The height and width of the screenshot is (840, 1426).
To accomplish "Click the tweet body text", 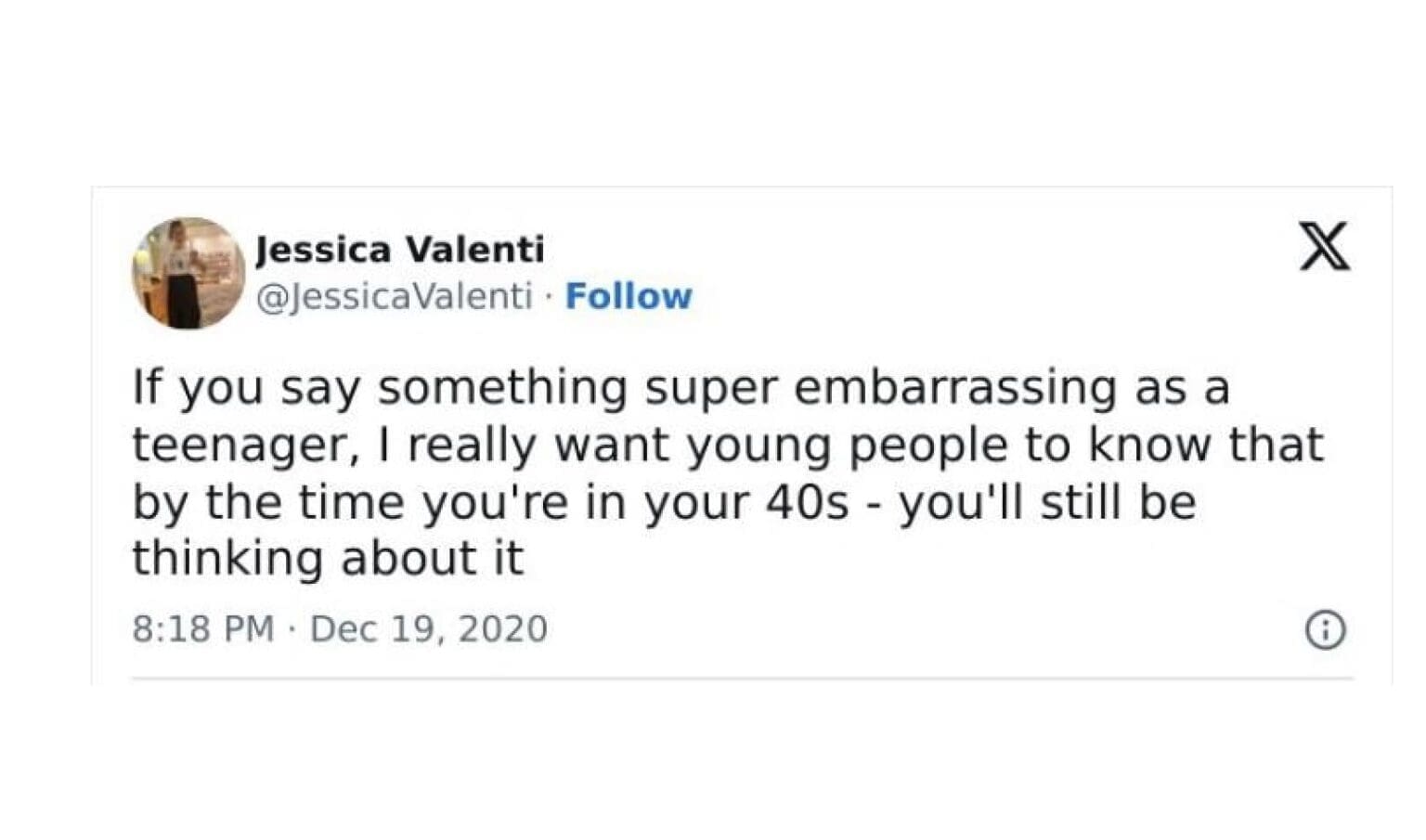I will (650, 469).
